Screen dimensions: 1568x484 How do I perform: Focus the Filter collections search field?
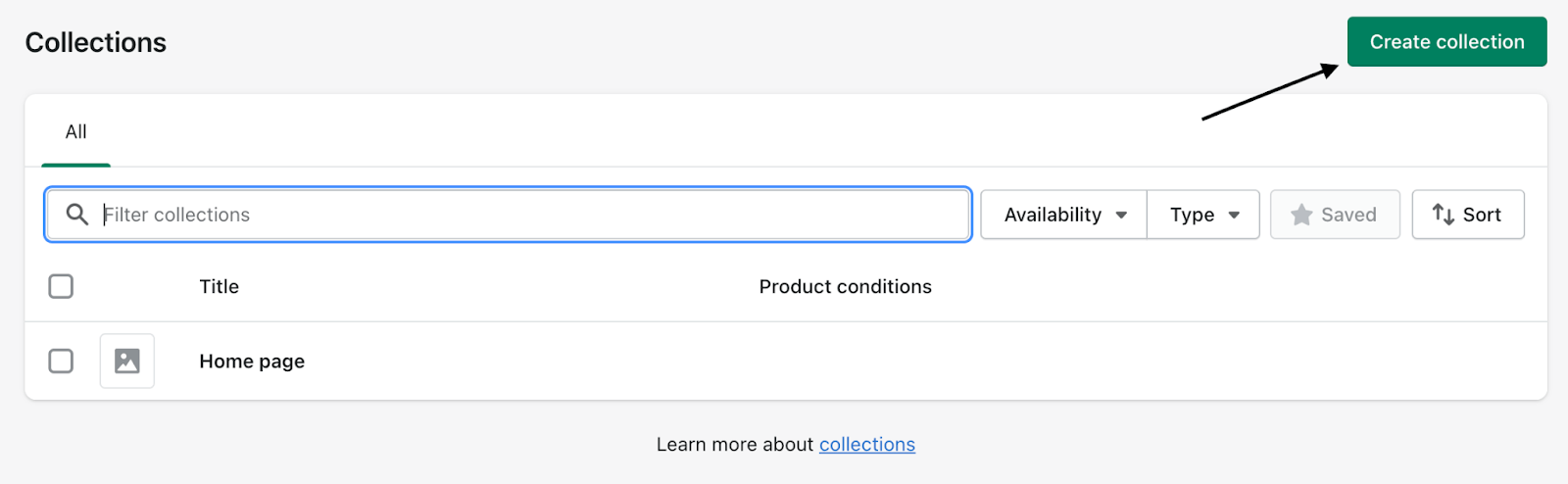pyautogui.click(x=508, y=215)
